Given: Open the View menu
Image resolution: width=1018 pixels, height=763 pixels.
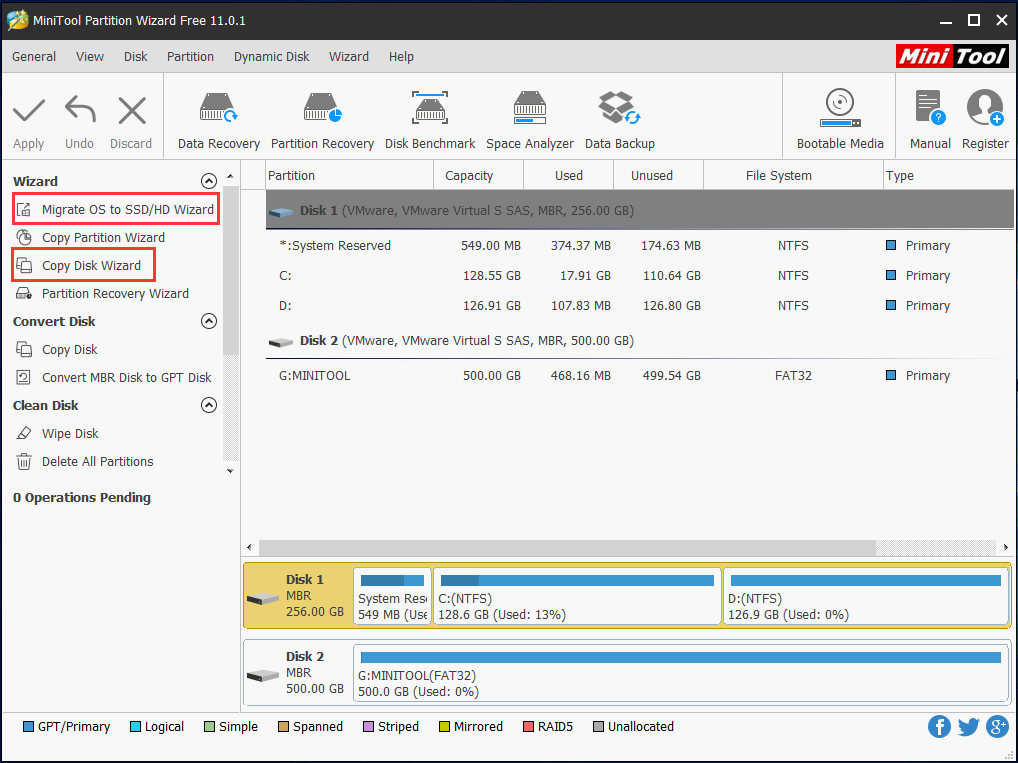Looking at the screenshot, I should point(90,56).
